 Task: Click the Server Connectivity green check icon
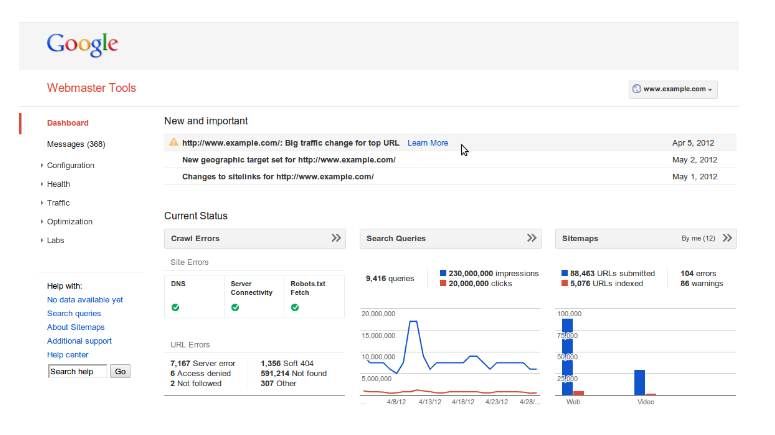pyautogui.click(x=235, y=307)
